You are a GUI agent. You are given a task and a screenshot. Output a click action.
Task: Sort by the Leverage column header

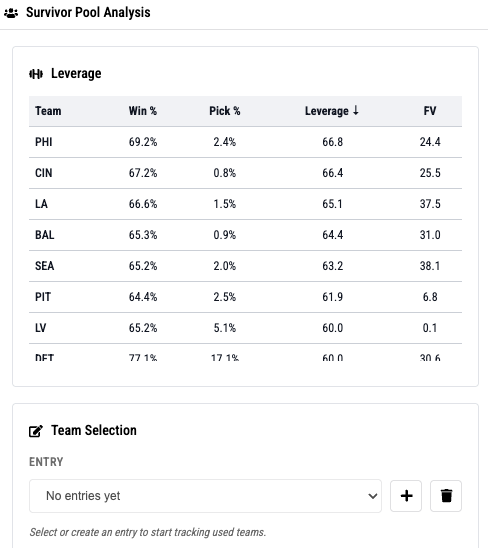click(327, 111)
